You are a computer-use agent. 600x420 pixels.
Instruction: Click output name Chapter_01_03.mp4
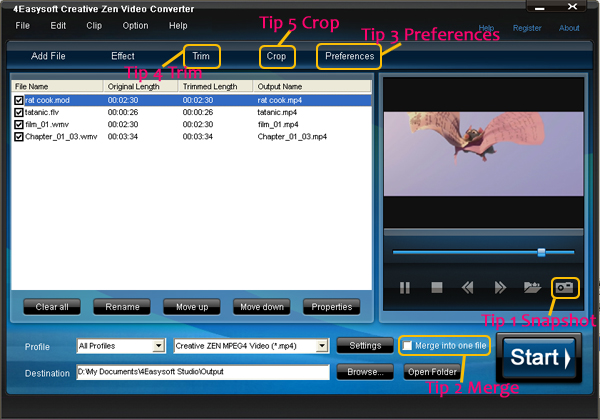(292, 137)
